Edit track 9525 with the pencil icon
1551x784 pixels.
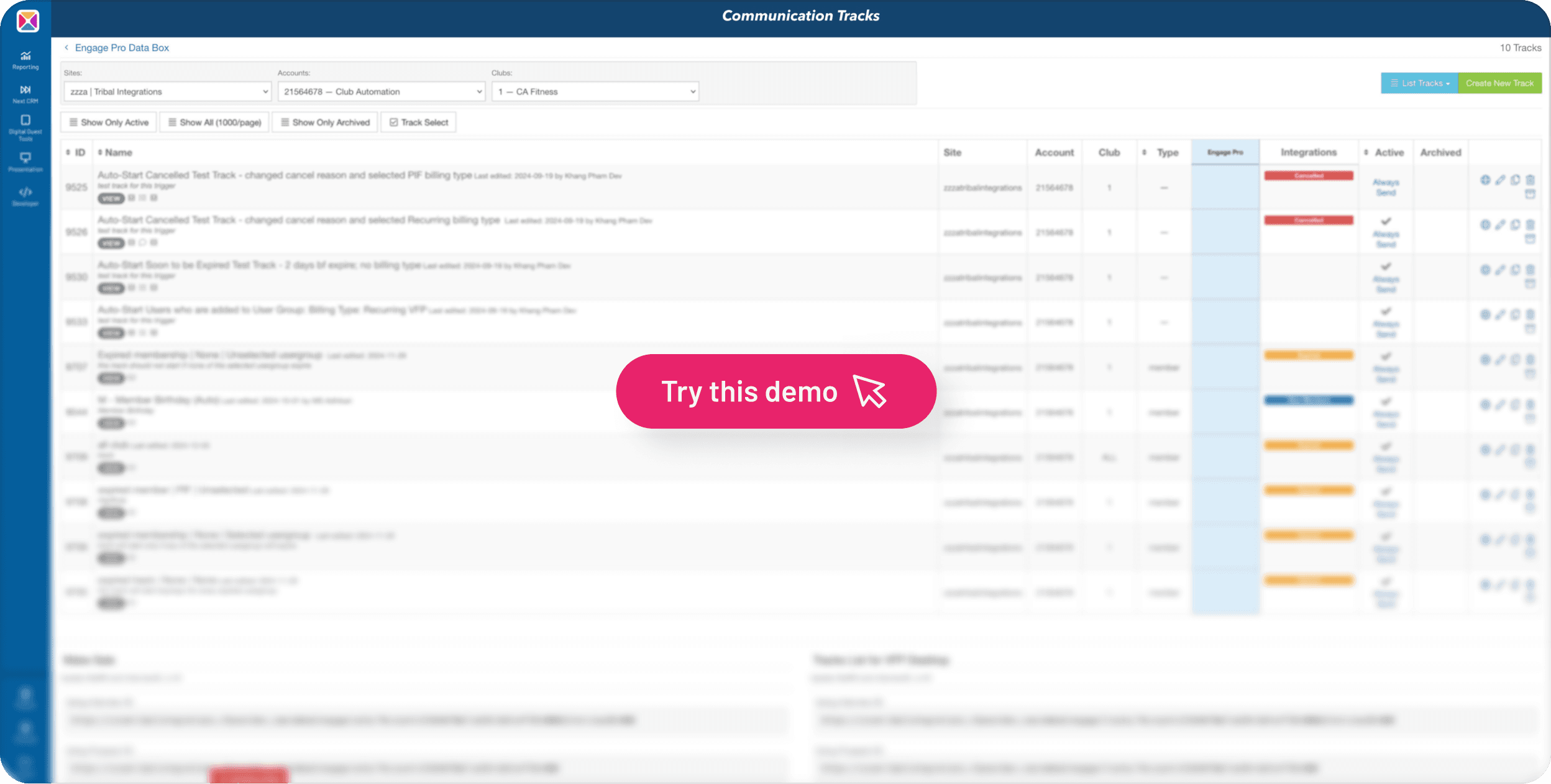[x=1500, y=180]
